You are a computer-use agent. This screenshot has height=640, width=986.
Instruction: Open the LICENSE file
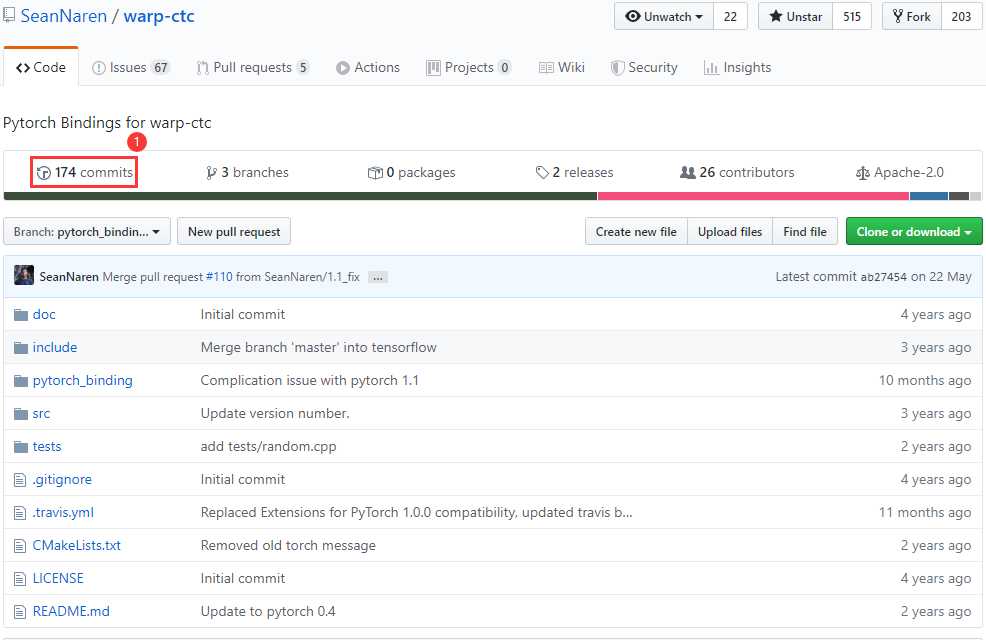point(58,578)
